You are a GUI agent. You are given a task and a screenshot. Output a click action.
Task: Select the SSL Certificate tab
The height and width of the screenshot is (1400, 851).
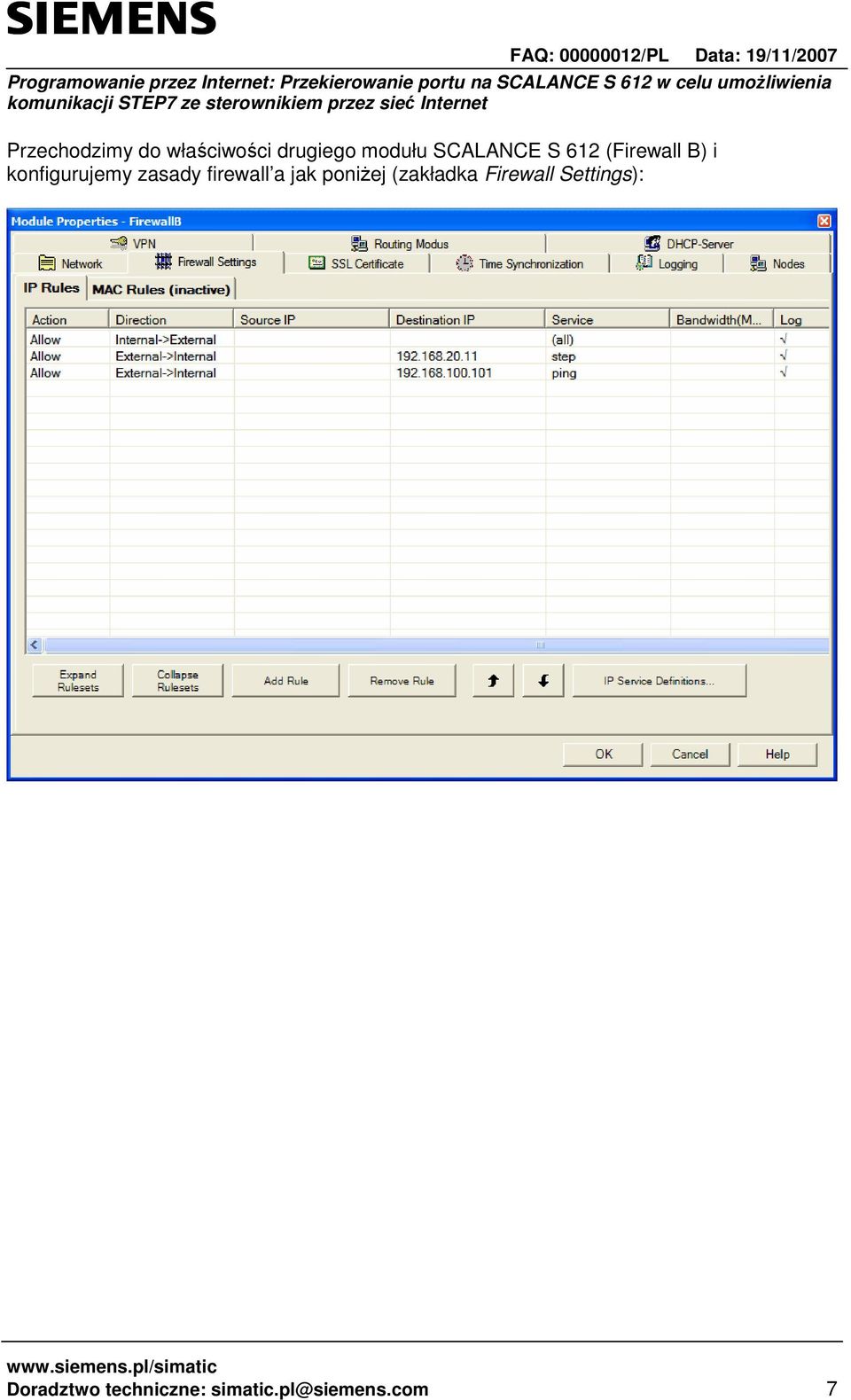click(356, 263)
